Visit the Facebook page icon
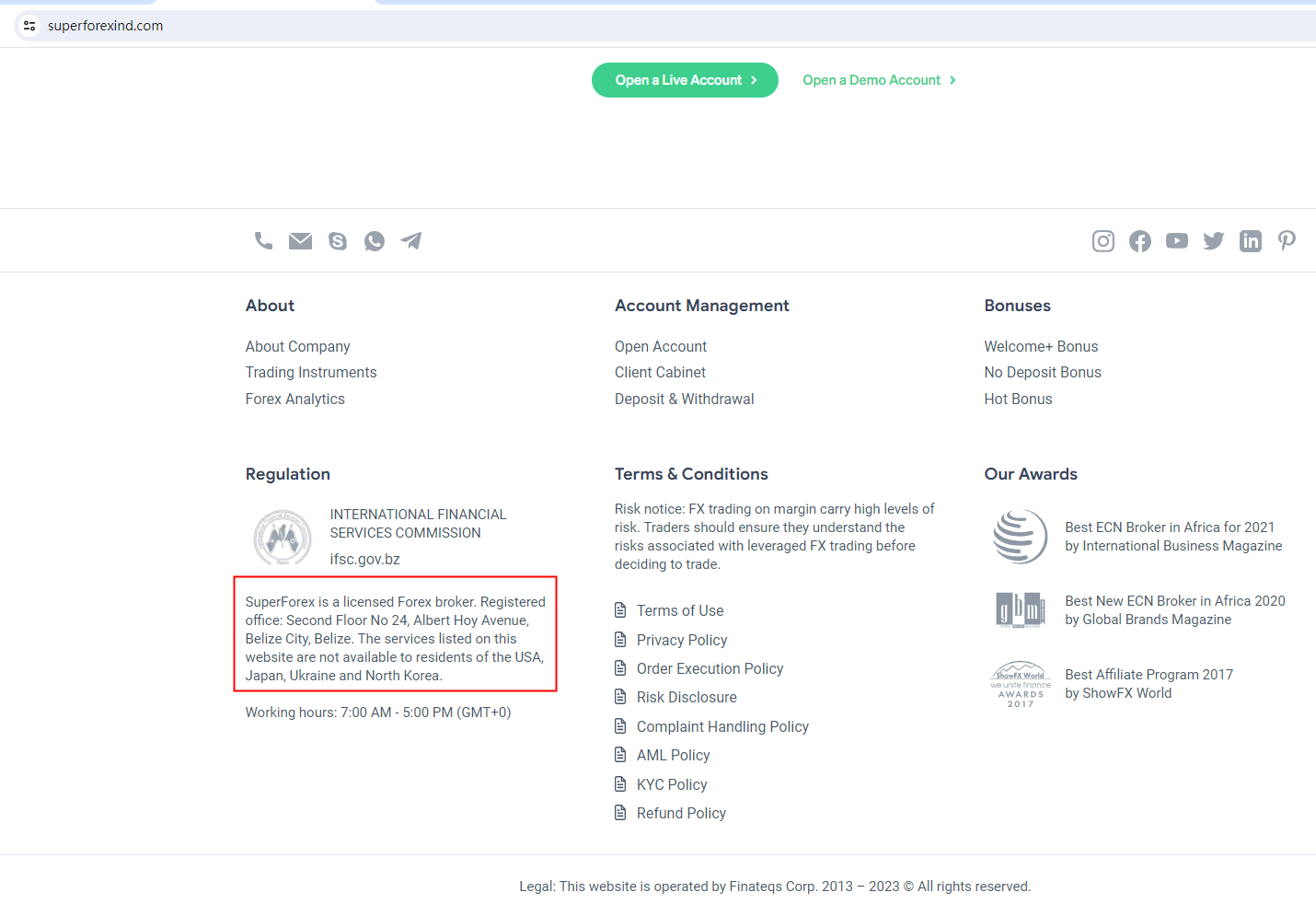The height and width of the screenshot is (904, 1316). coord(1140,241)
